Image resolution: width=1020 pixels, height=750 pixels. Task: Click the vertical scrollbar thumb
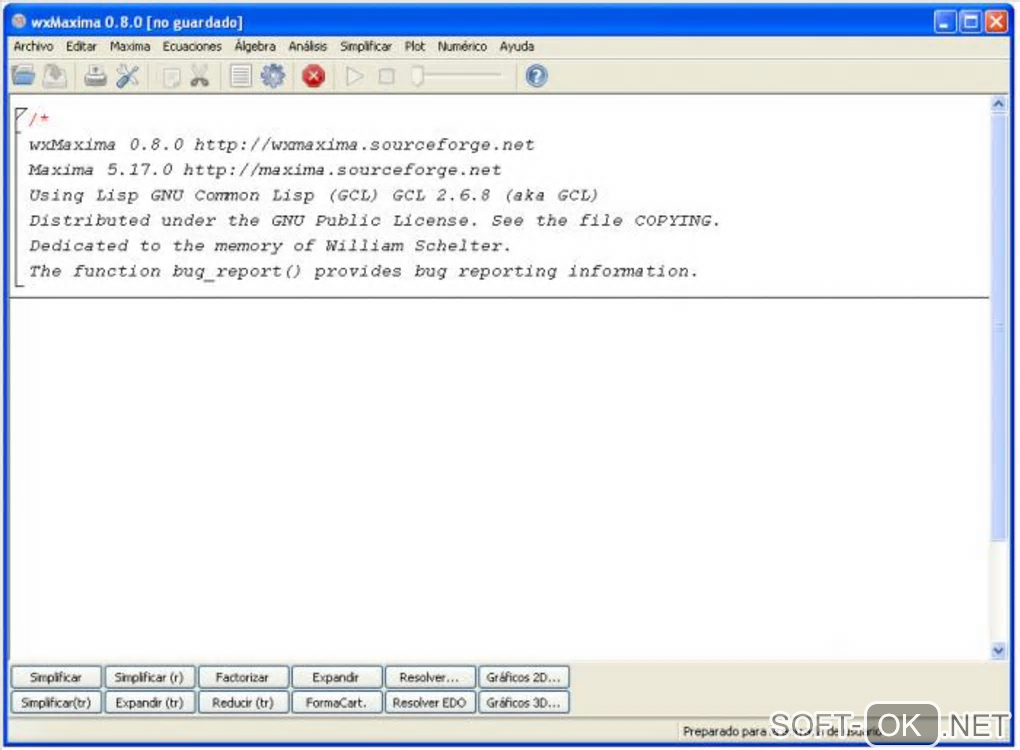(x=999, y=326)
